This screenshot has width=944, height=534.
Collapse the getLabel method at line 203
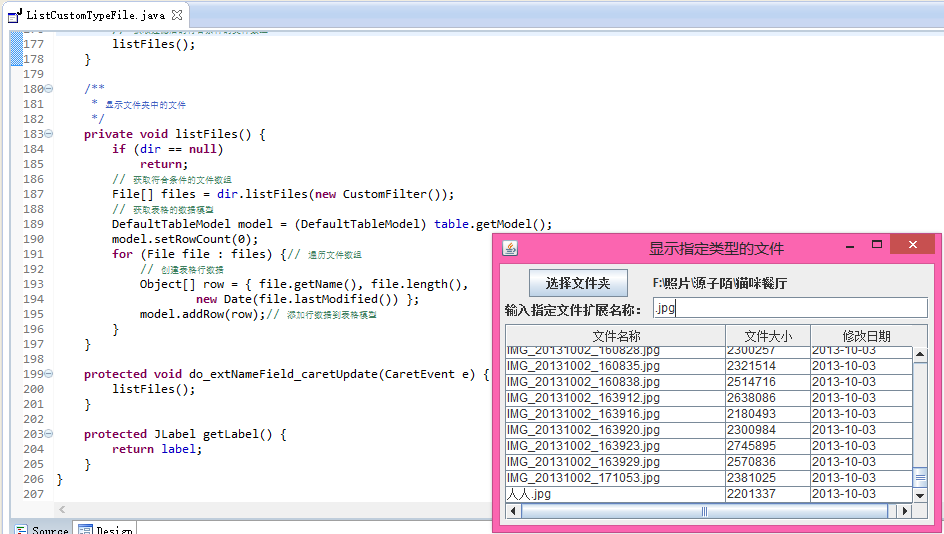tap(49, 434)
